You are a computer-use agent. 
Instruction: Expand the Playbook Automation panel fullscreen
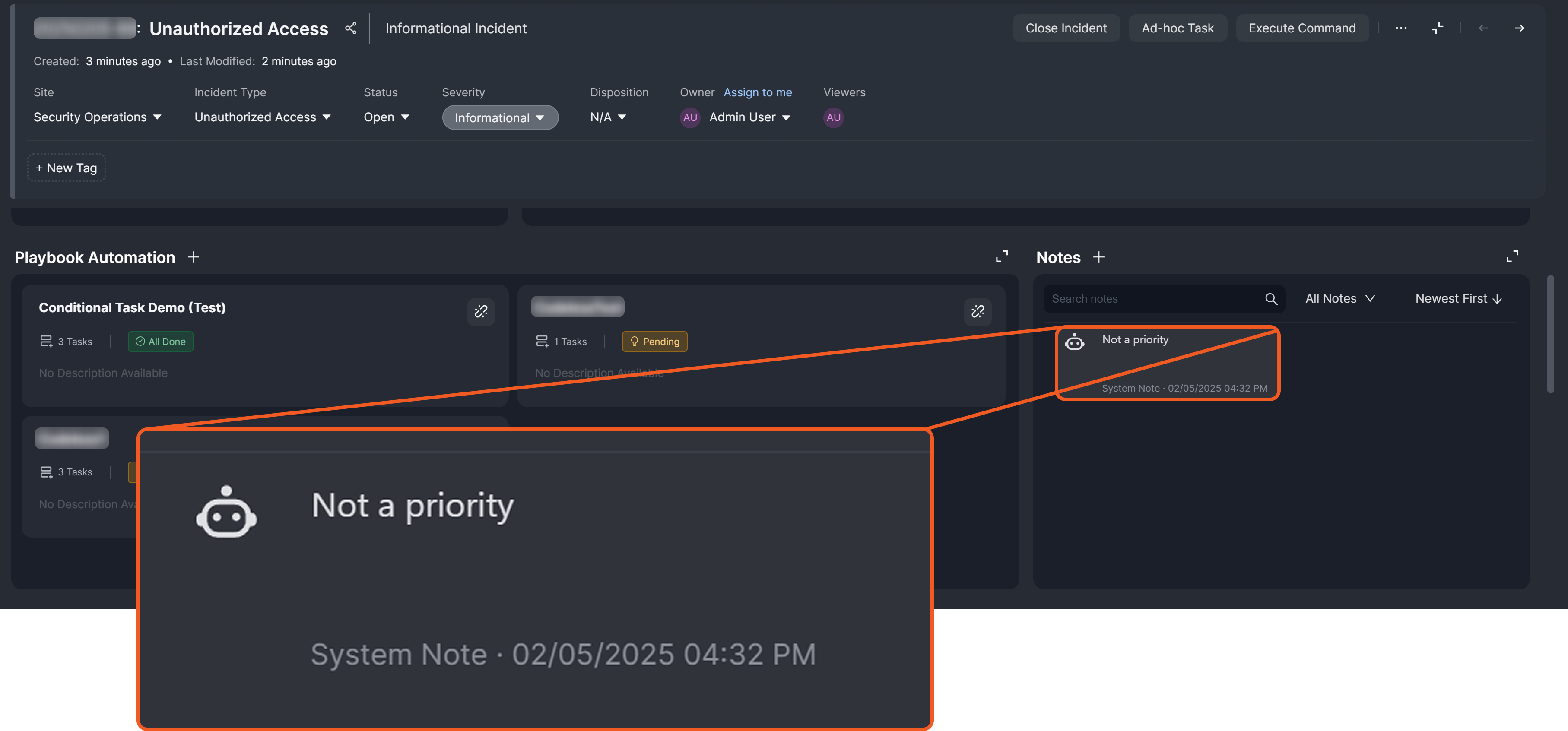(x=1001, y=256)
